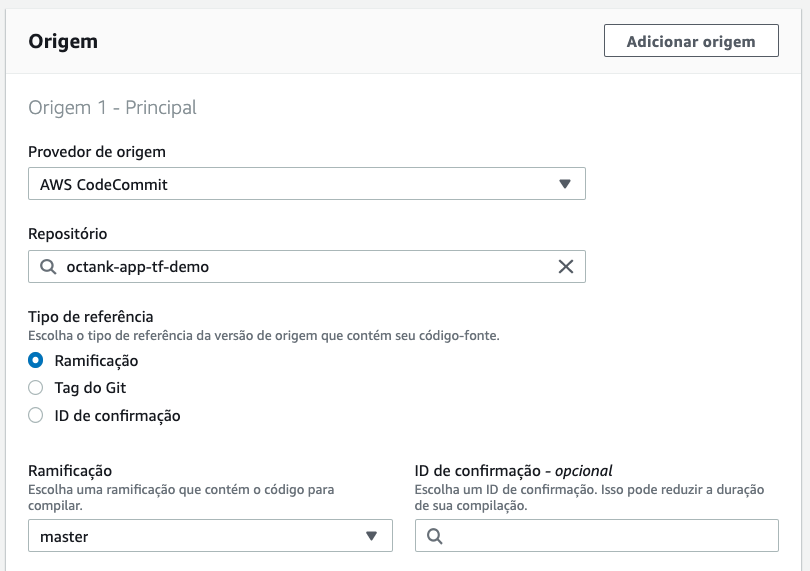The width and height of the screenshot is (810, 571).
Task: Clear the octank-app-tf-demo repository selection
Action: [565, 267]
